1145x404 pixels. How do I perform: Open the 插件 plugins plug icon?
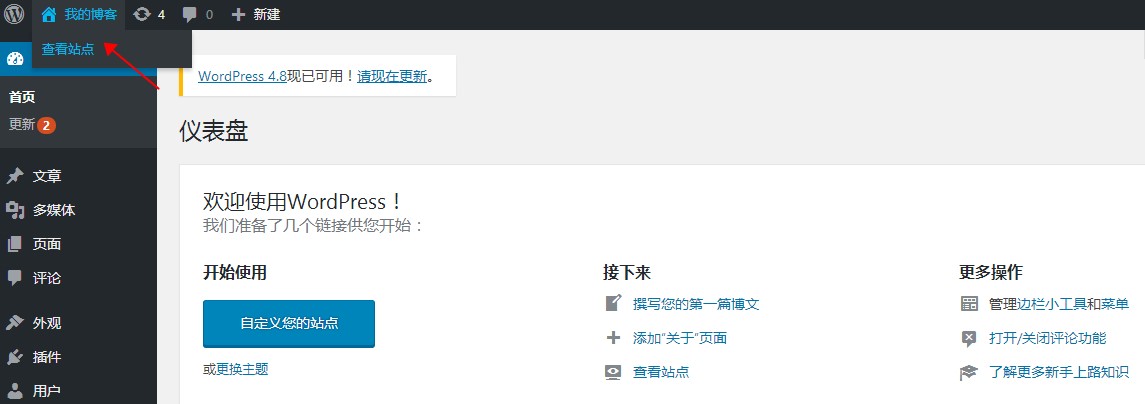pos(15,357)
